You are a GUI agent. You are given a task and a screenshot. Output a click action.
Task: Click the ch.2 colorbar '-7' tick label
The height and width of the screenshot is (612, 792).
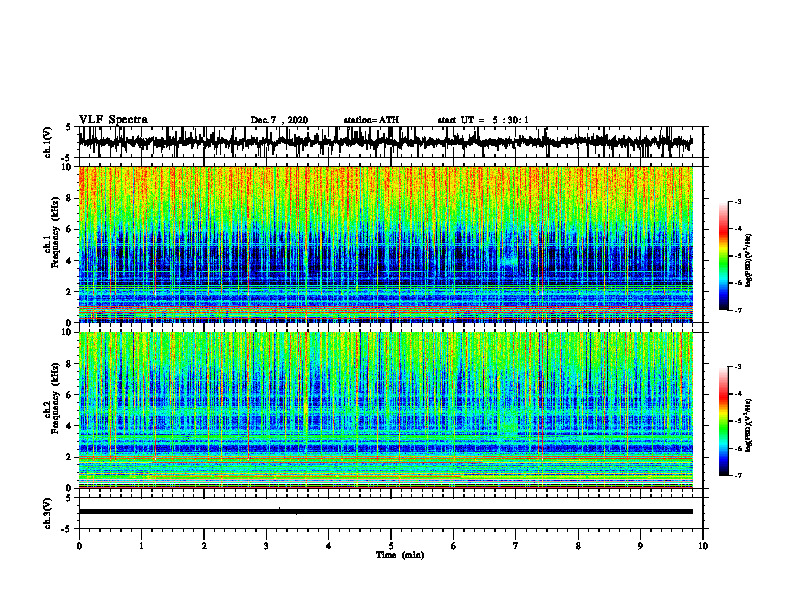[x=737, y=476]
